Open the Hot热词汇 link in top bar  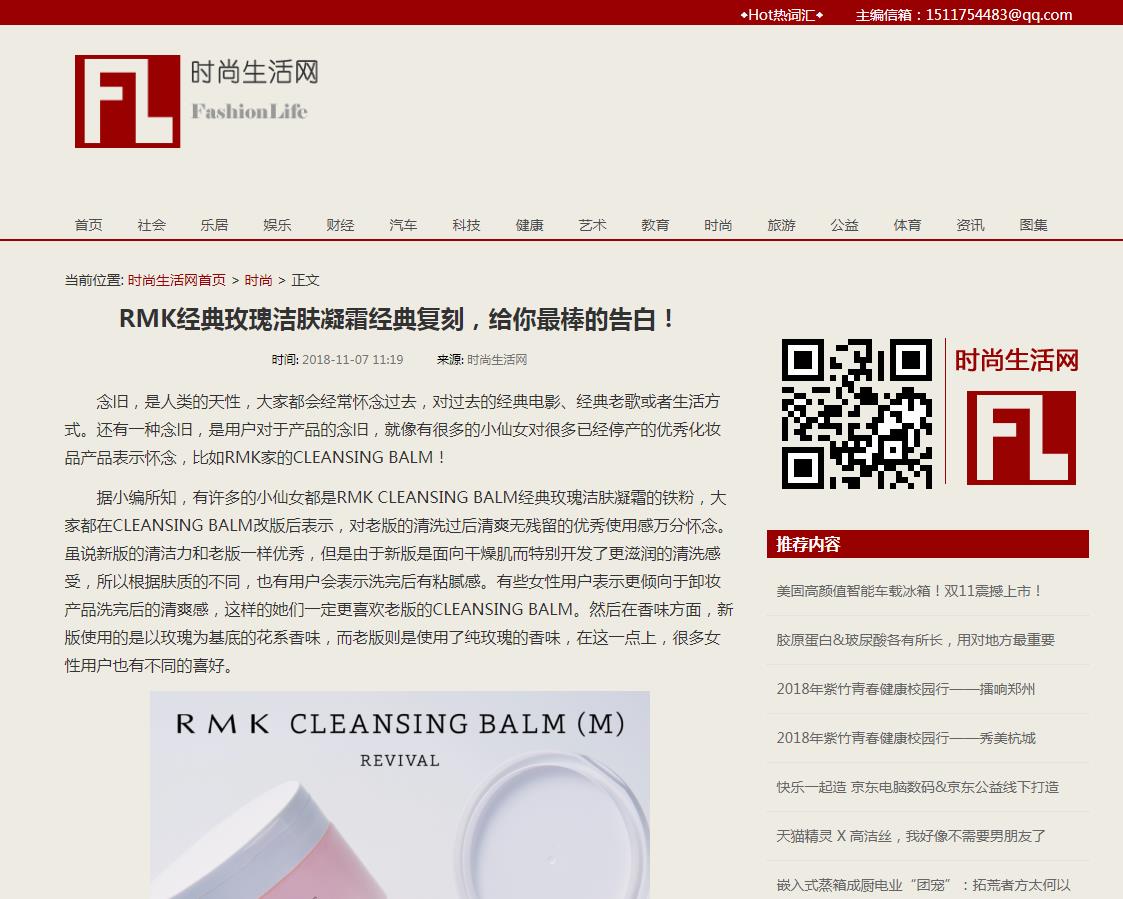[781, 14]
